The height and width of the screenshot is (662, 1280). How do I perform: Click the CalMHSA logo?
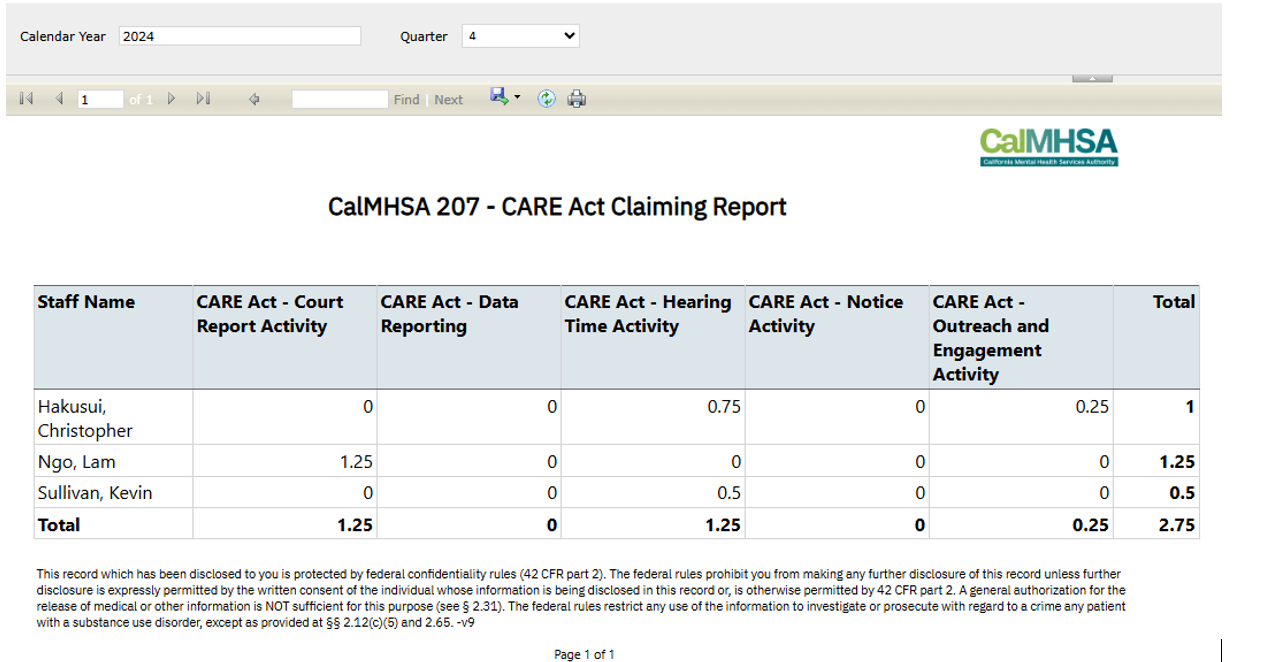point(1048,146)
